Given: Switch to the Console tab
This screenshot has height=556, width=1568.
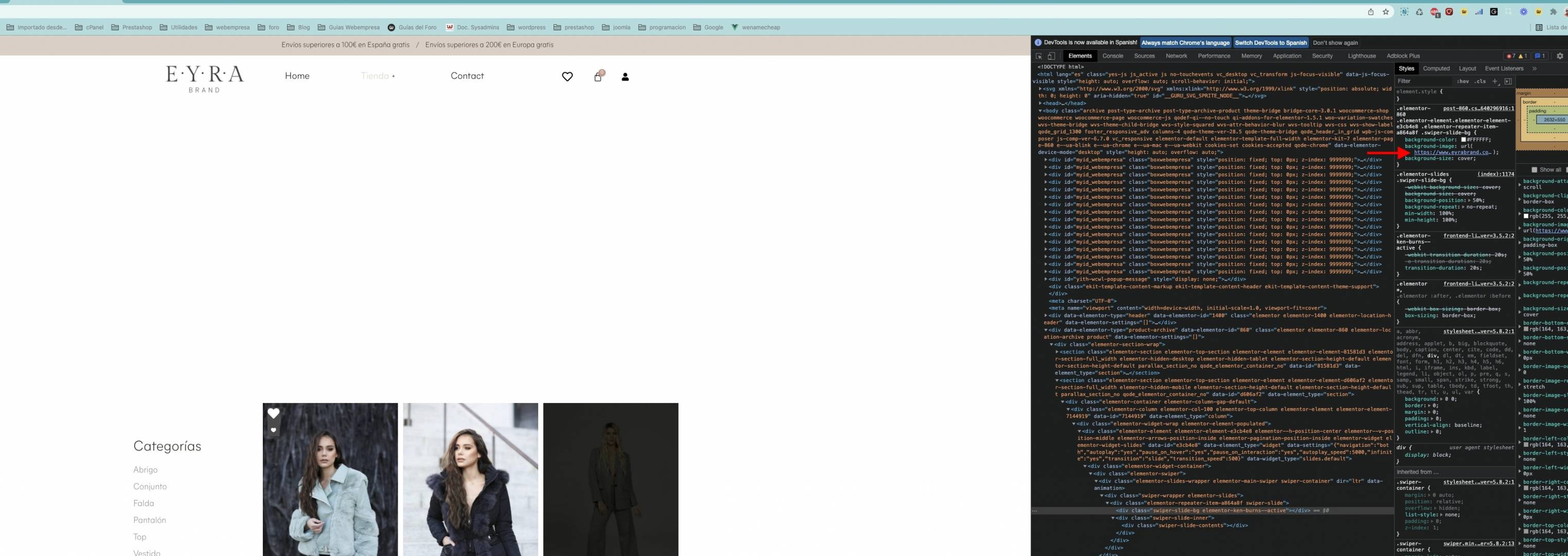Looking at the screenshot, I should click(x=1113, y=56).
